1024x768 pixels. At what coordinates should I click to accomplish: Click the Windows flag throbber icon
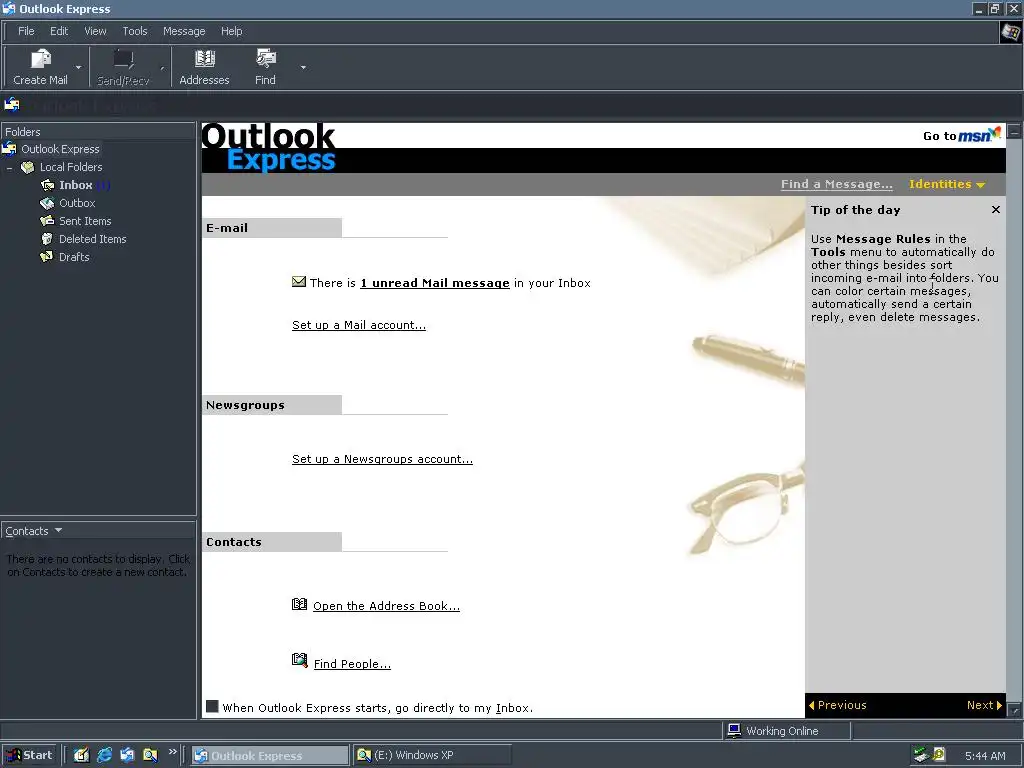1010,32
